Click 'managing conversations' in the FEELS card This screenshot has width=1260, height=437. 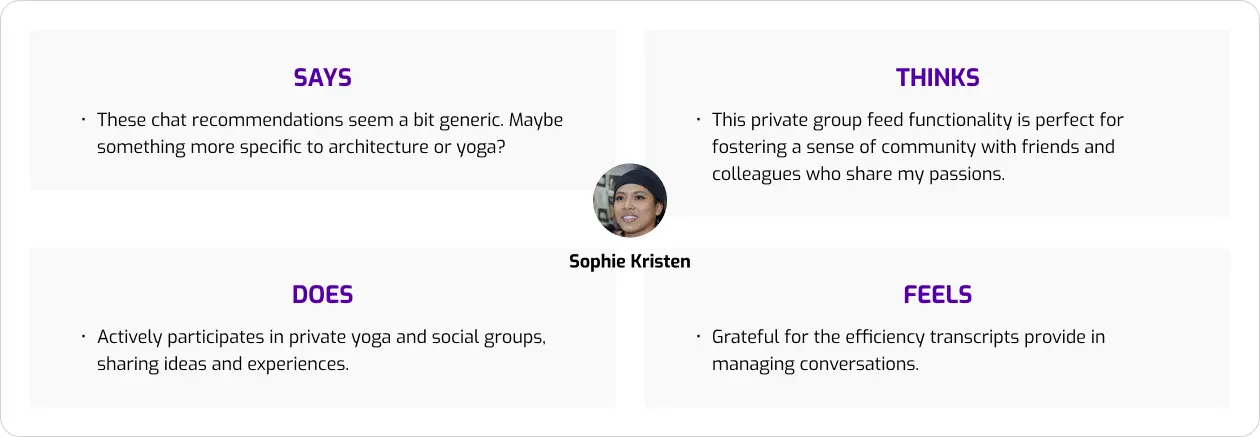click(x=815, y=364)
